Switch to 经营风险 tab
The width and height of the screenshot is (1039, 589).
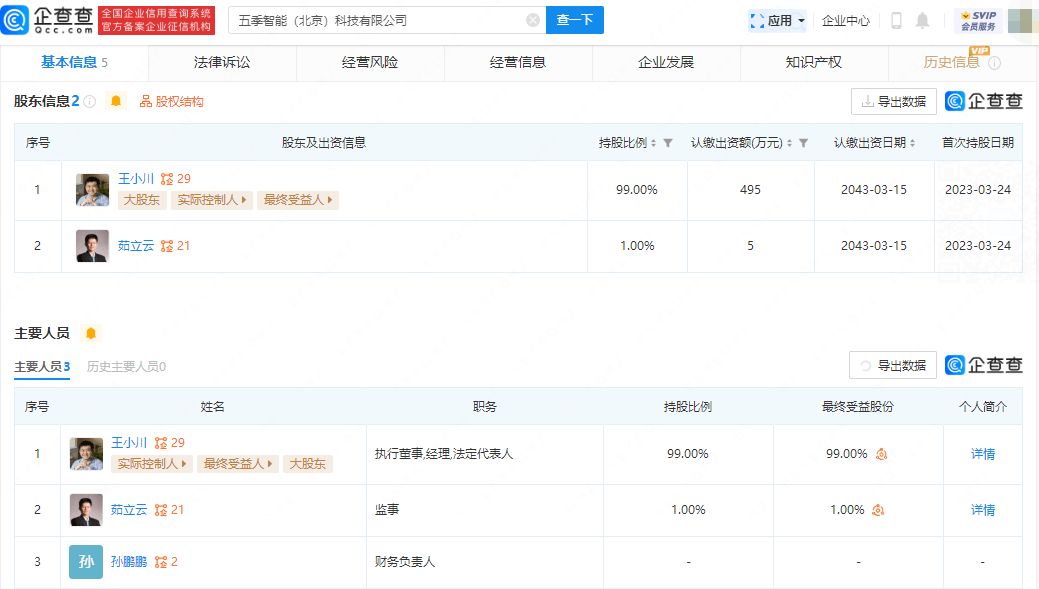pos(370,62)
